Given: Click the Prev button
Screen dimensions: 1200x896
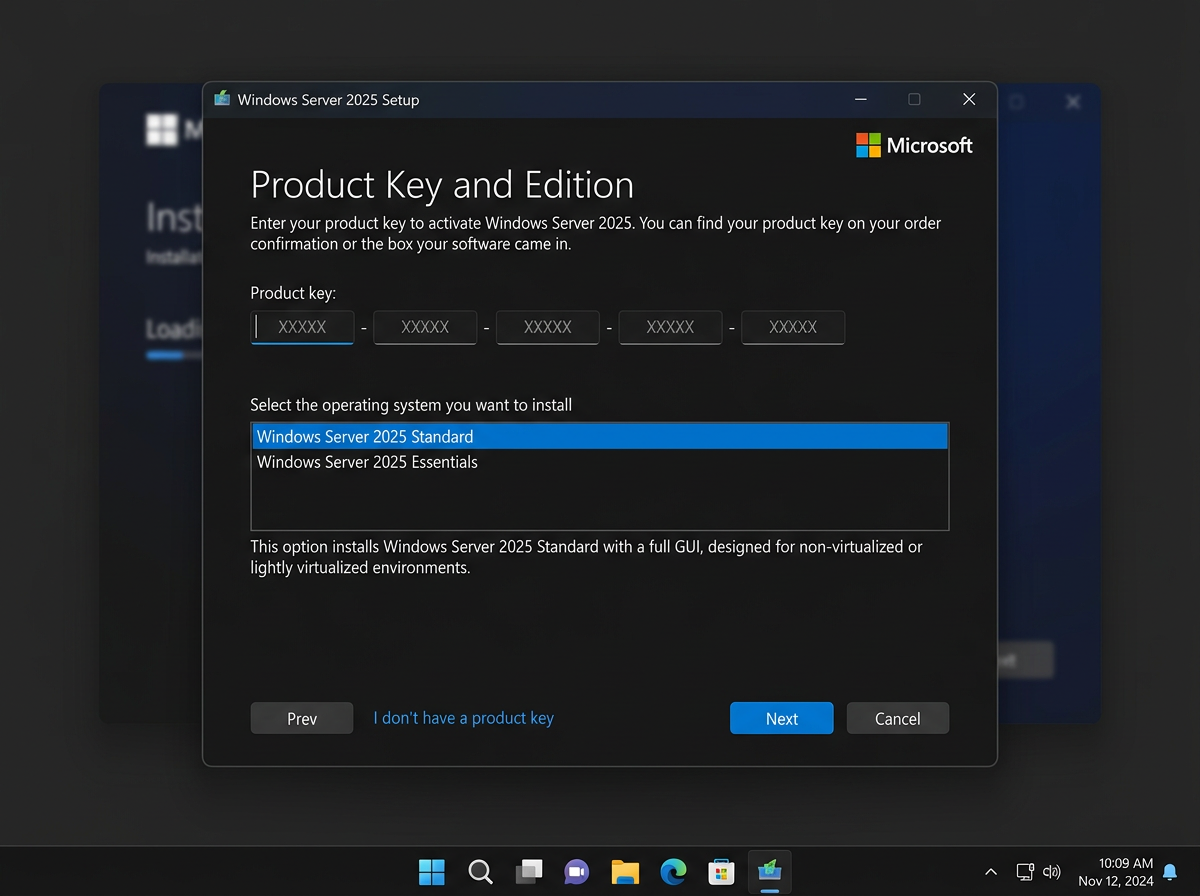Looking at the screenshot, I should tap(302, 718).
